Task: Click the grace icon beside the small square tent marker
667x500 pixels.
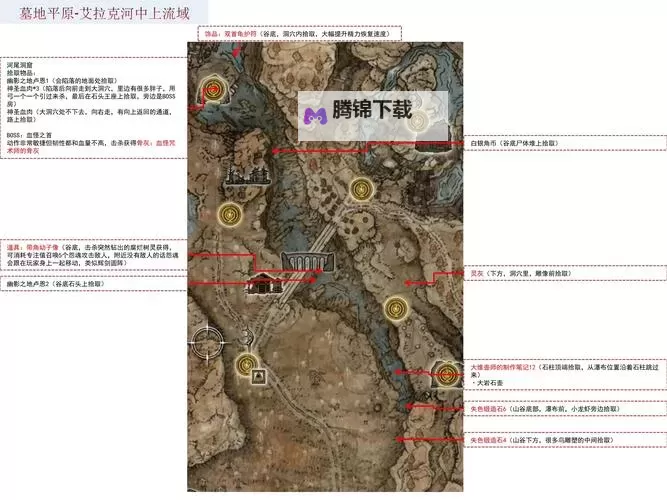Action: (x=247, y=365)
